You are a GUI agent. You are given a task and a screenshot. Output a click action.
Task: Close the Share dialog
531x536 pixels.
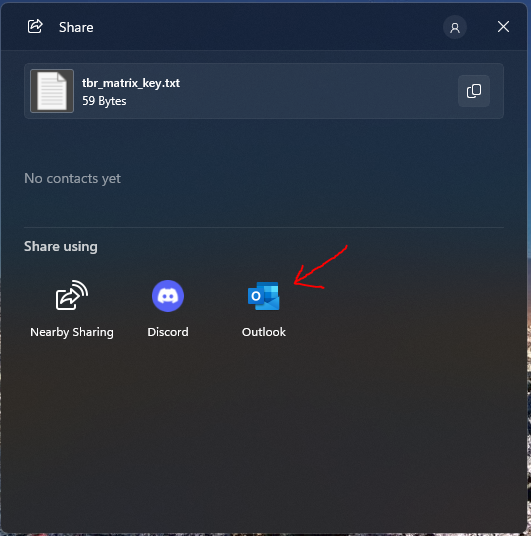(503, 27)
